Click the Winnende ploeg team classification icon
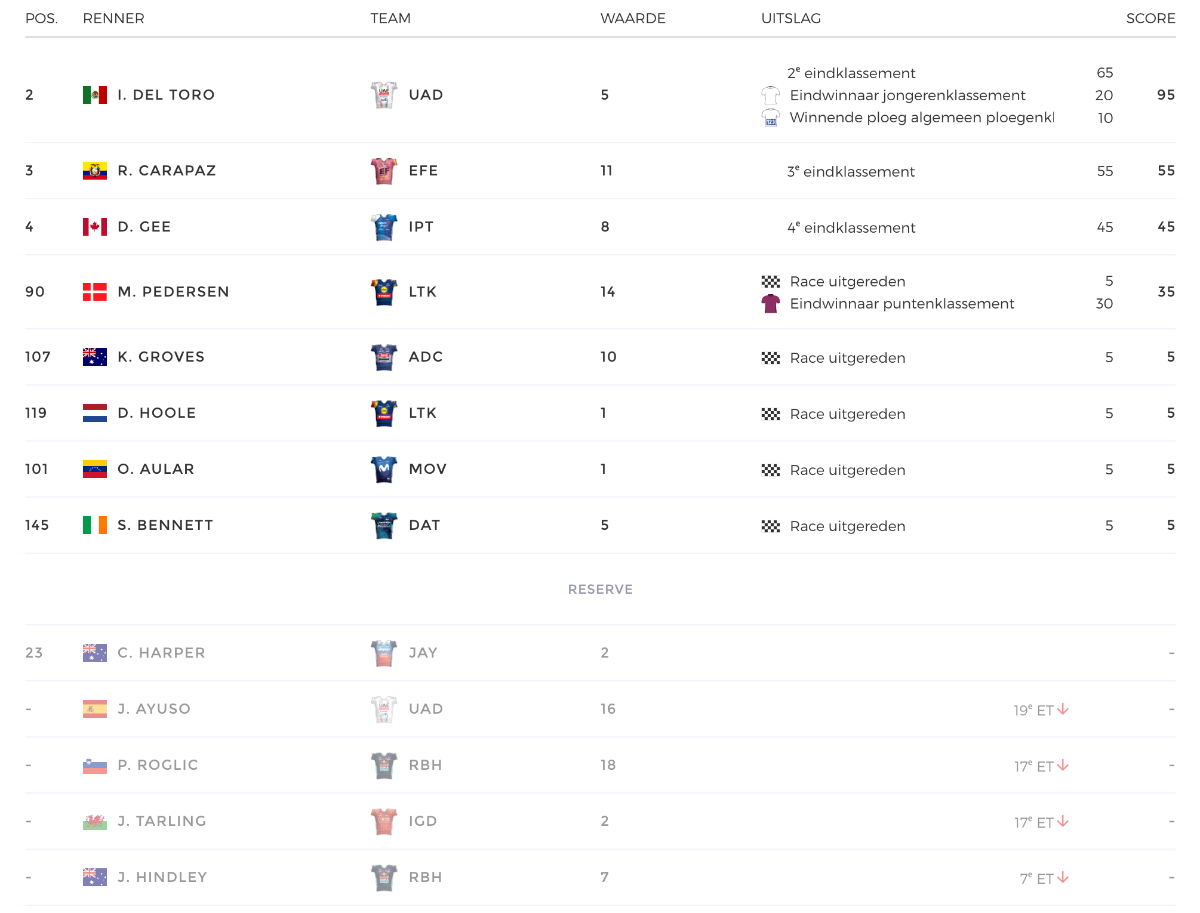Image resolution: width=1200 pixels, height=913 pixels. coord(770,118)
